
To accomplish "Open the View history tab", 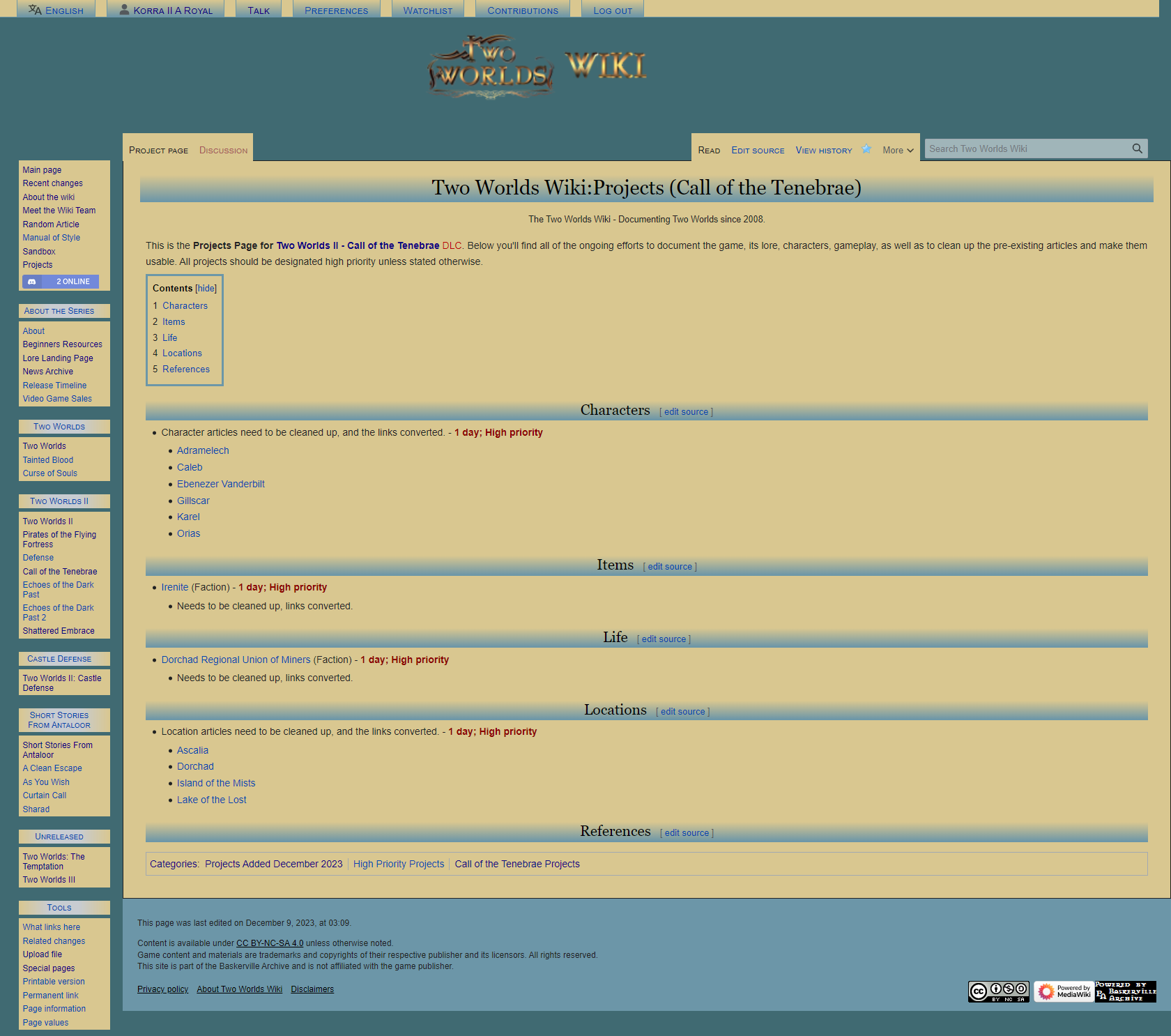I will point(824,151).
